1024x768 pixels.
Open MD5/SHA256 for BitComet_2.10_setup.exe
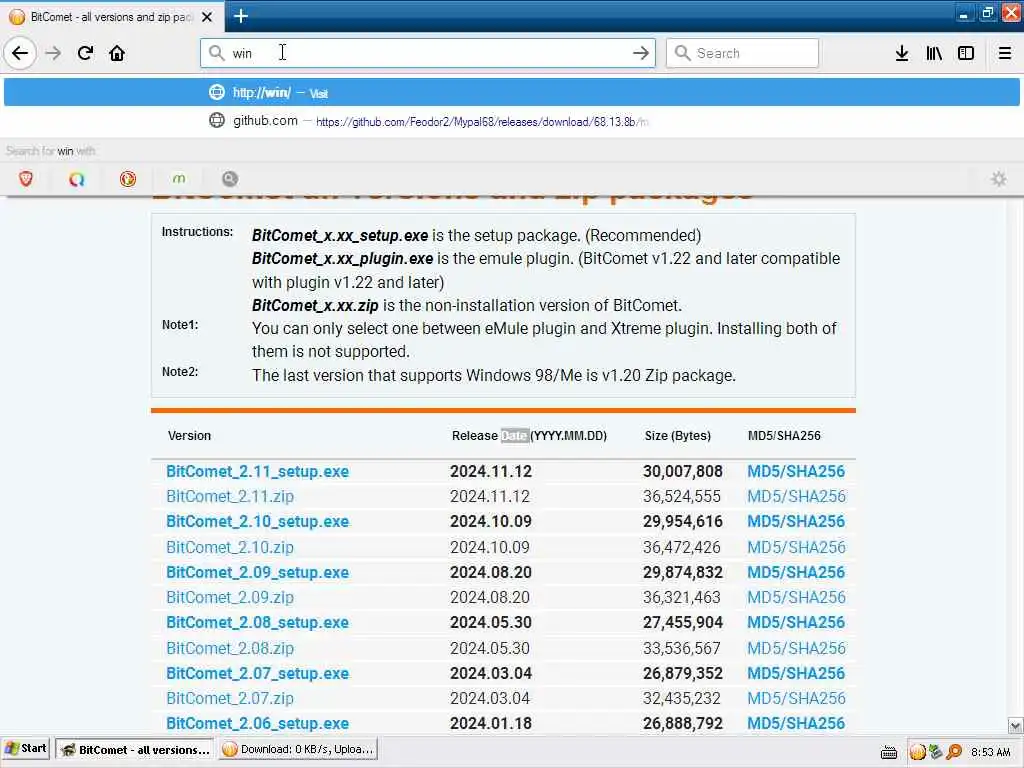click(x=796, y=522)
